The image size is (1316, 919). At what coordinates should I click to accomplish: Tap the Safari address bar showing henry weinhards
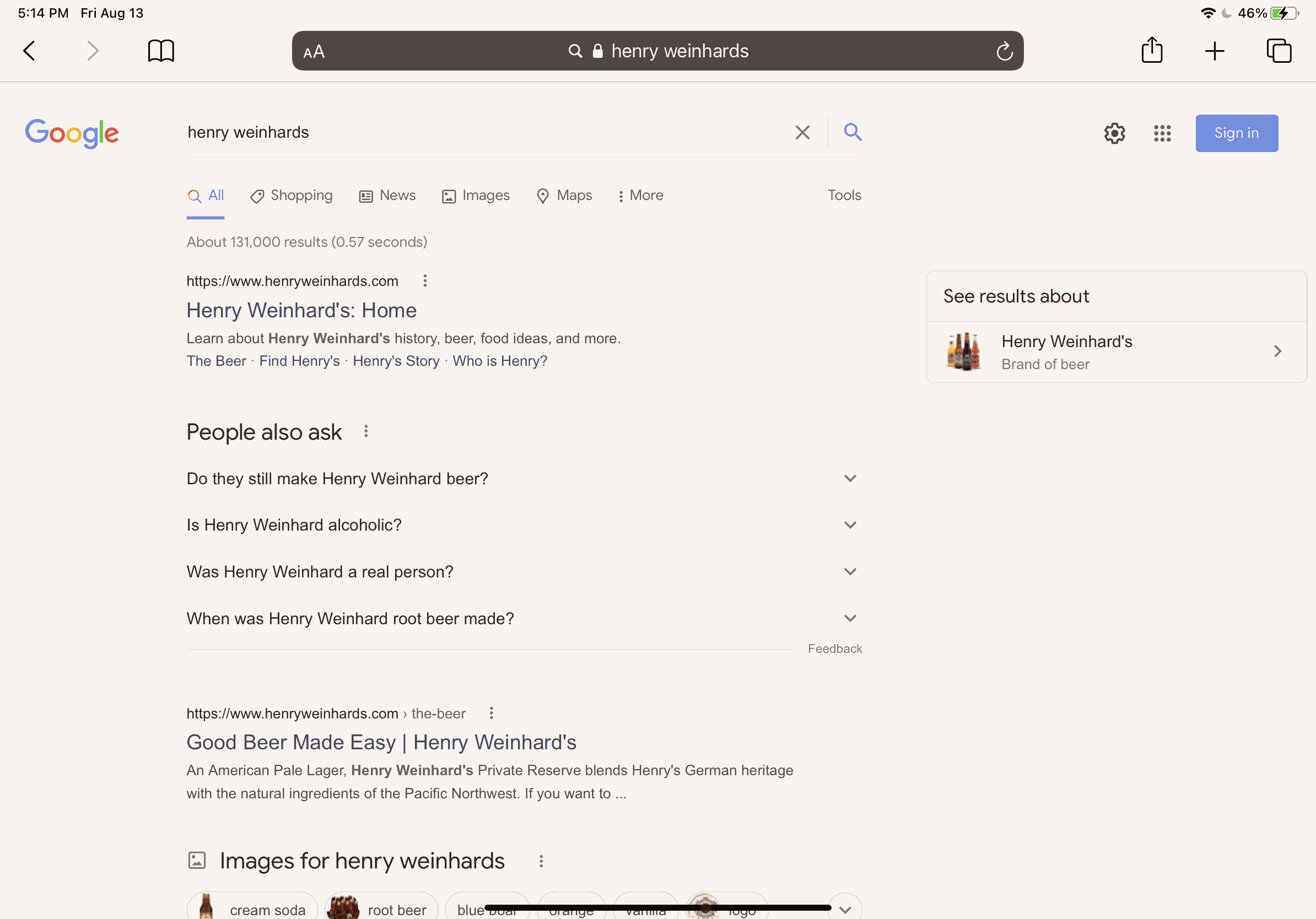[x=657, y=51]
